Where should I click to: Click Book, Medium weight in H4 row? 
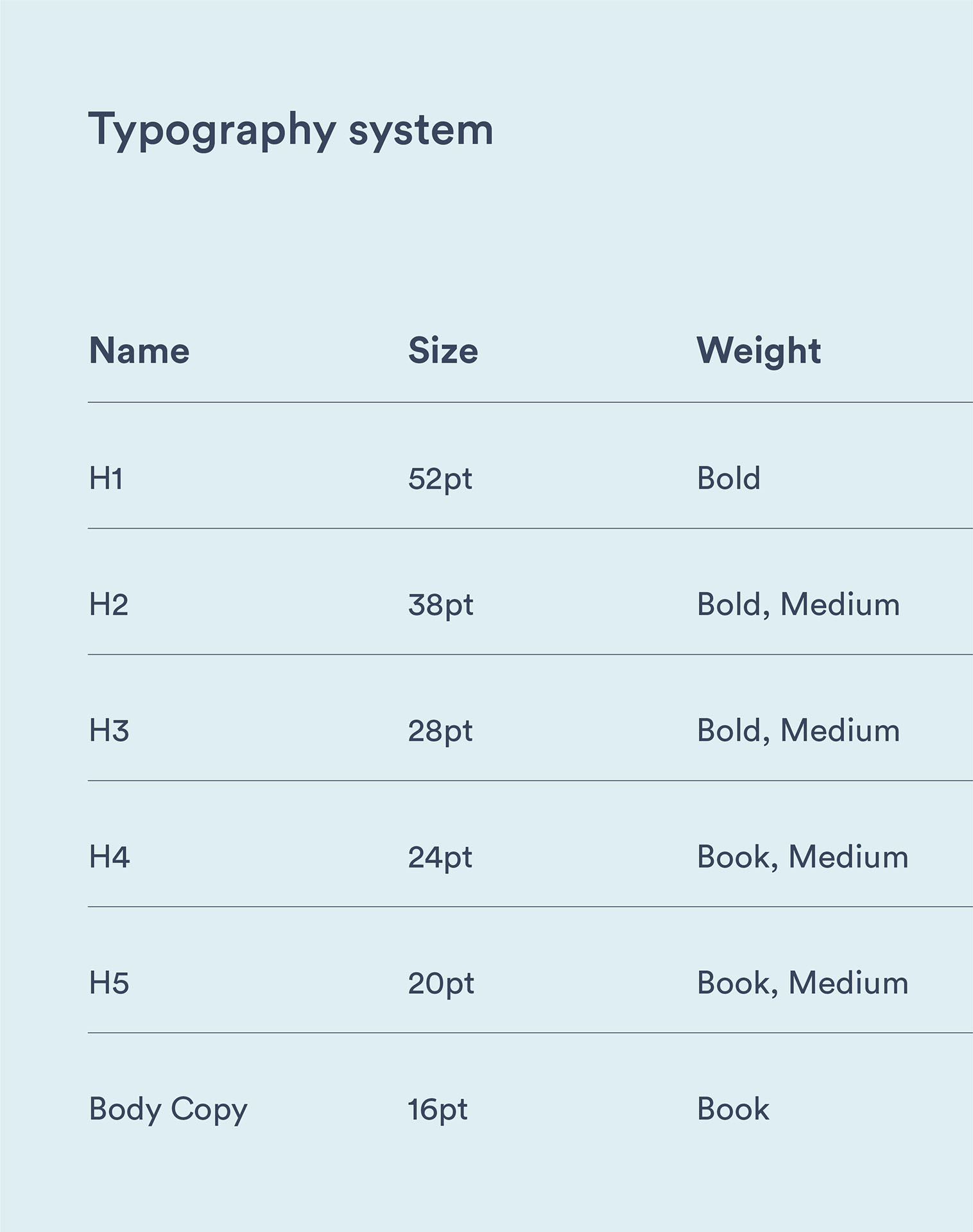(803, 857)
